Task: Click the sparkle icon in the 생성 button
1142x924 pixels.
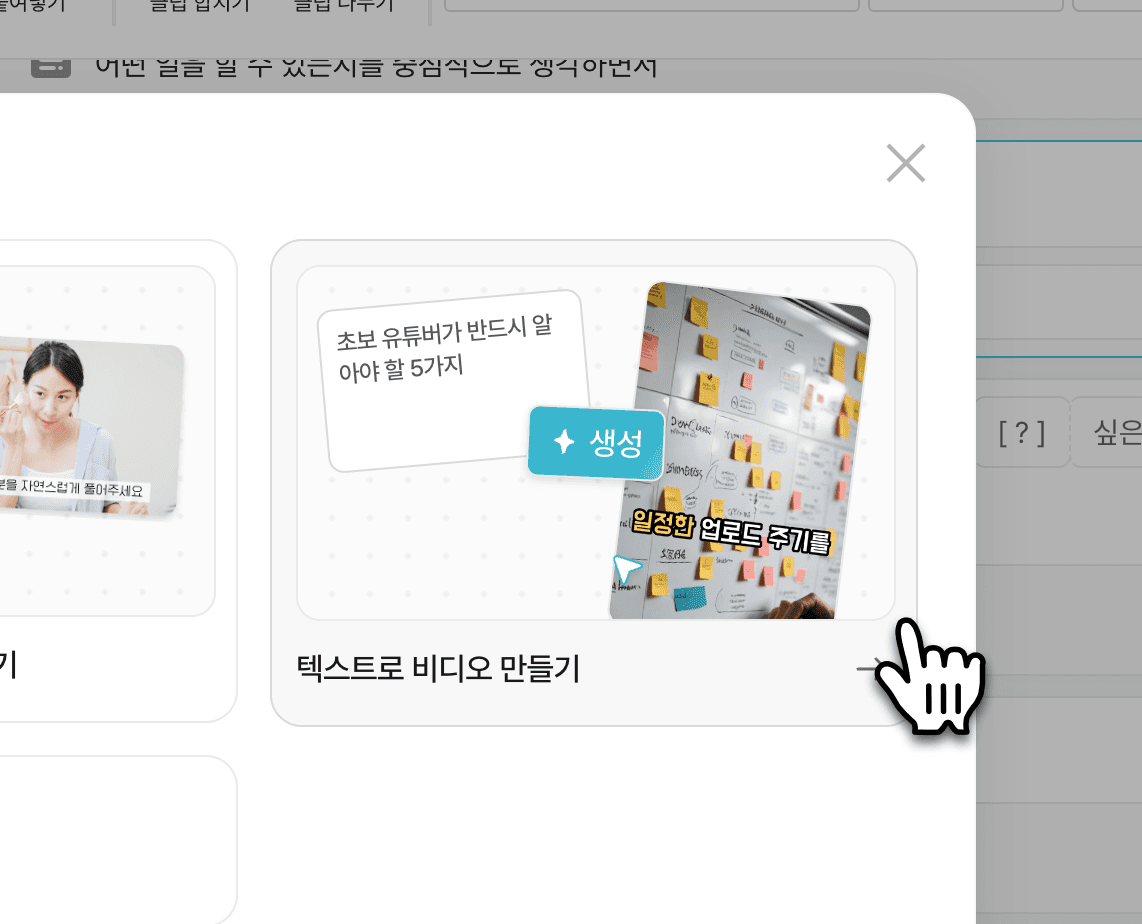Action: coord(564,442)
